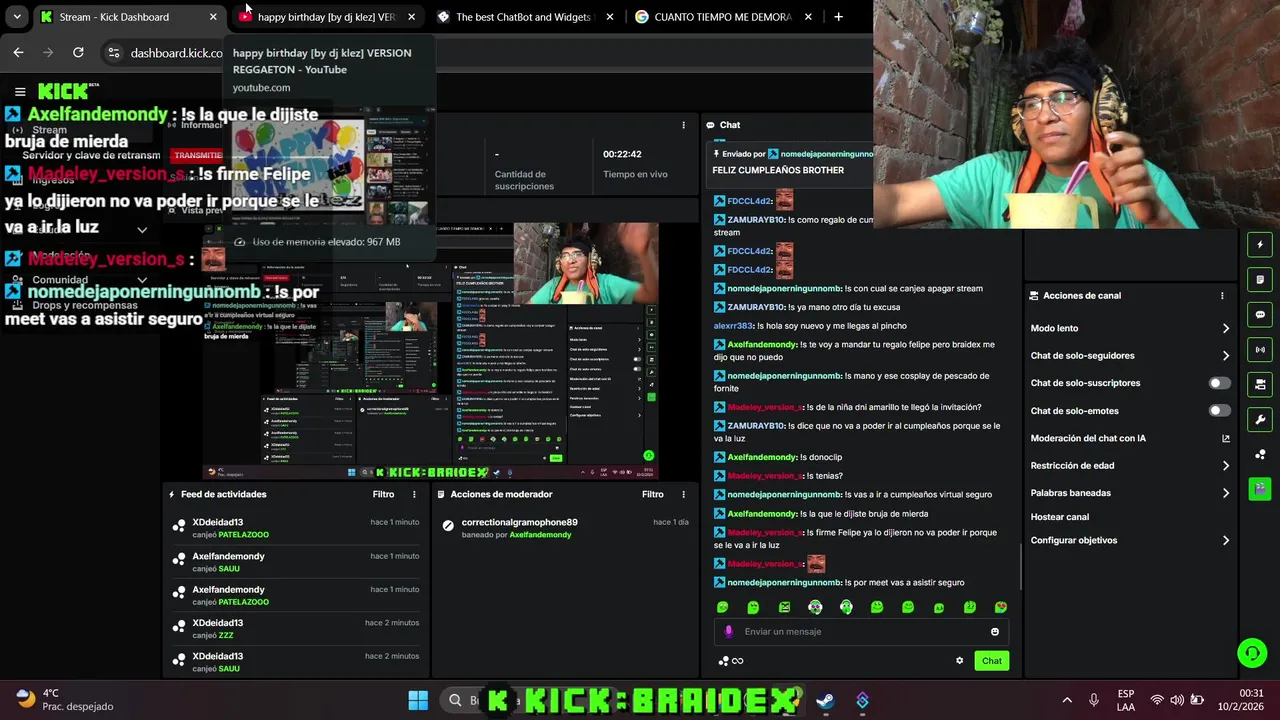The image size is (1280, 720).
Task: Click the Tiempo en vivo 00:22:42 value
Action: [x=622, y=154]
